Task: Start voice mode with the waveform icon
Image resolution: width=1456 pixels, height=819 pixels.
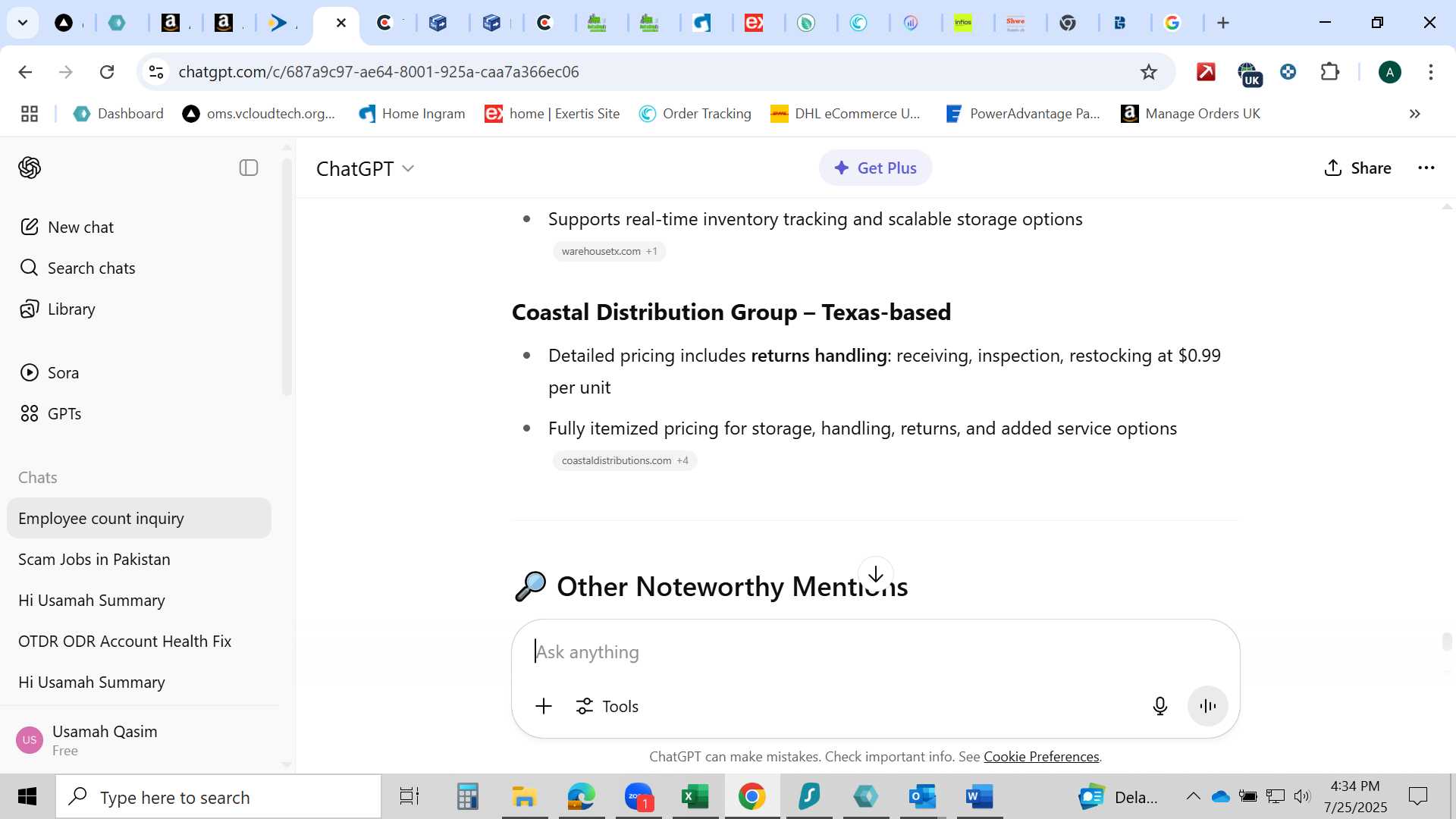Action: tap(1207, 706)
